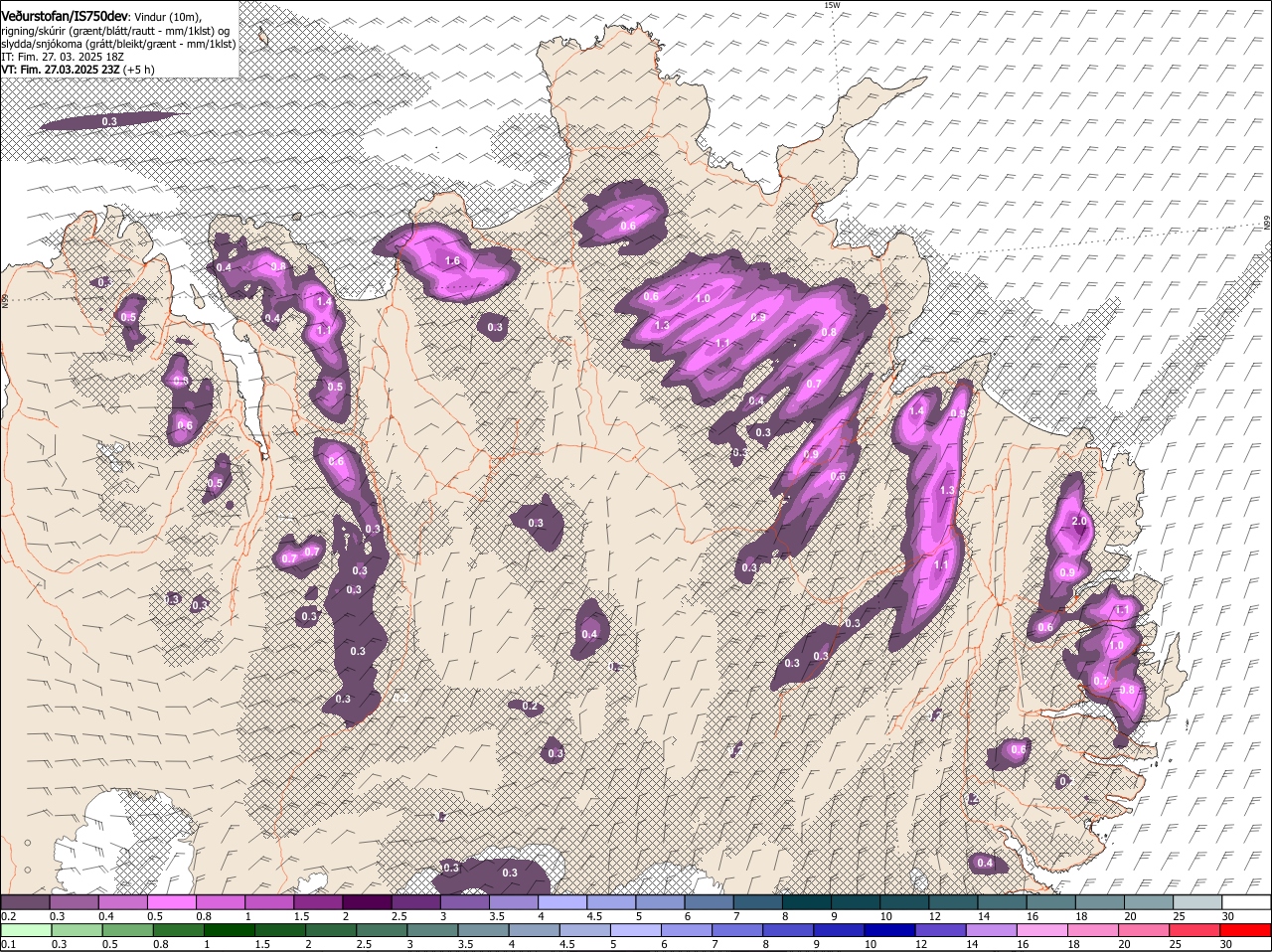Click the 0.2 precipitation value on the map
Viewport: 1272px width, 952px height.
pos(530,707)
